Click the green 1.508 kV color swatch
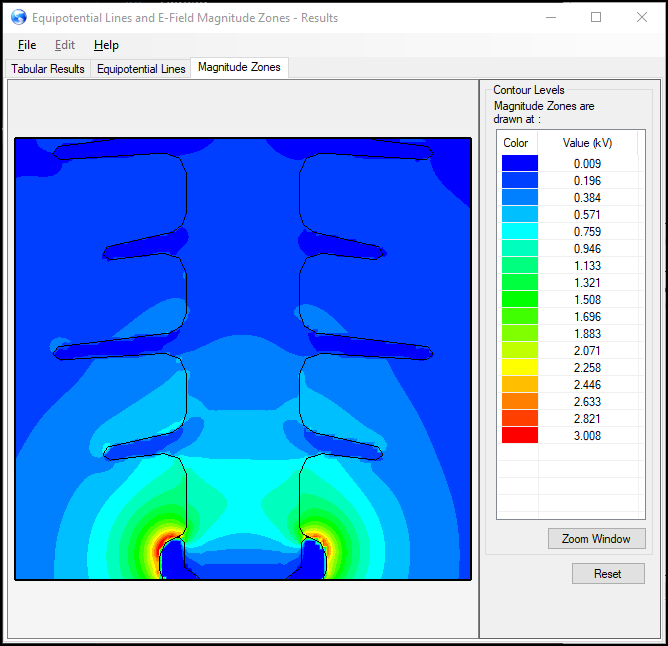 tap(519, 299)
